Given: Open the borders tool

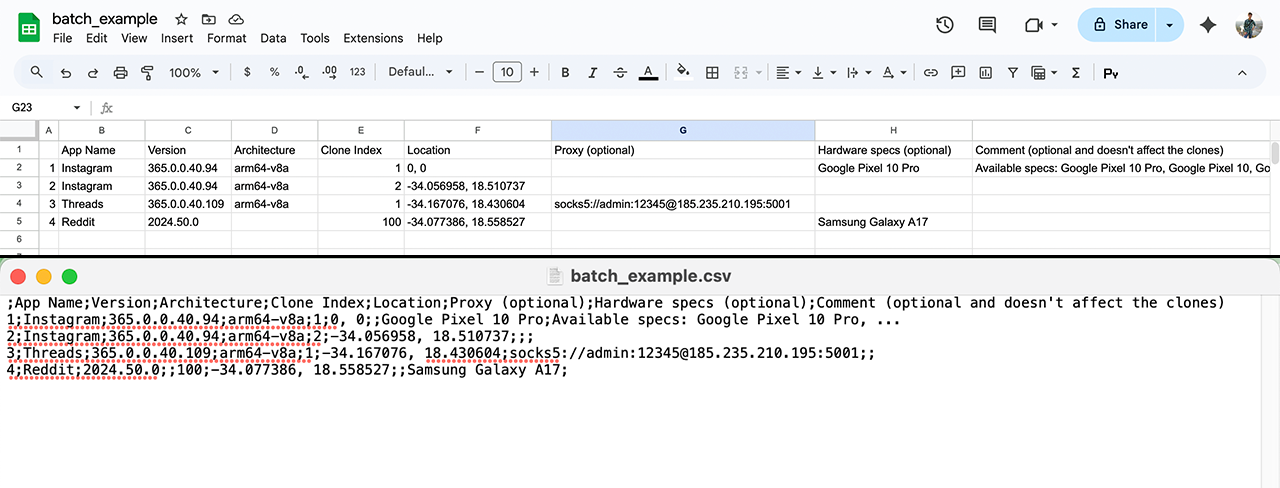Looking at the screenshot, I should point(712,72).
